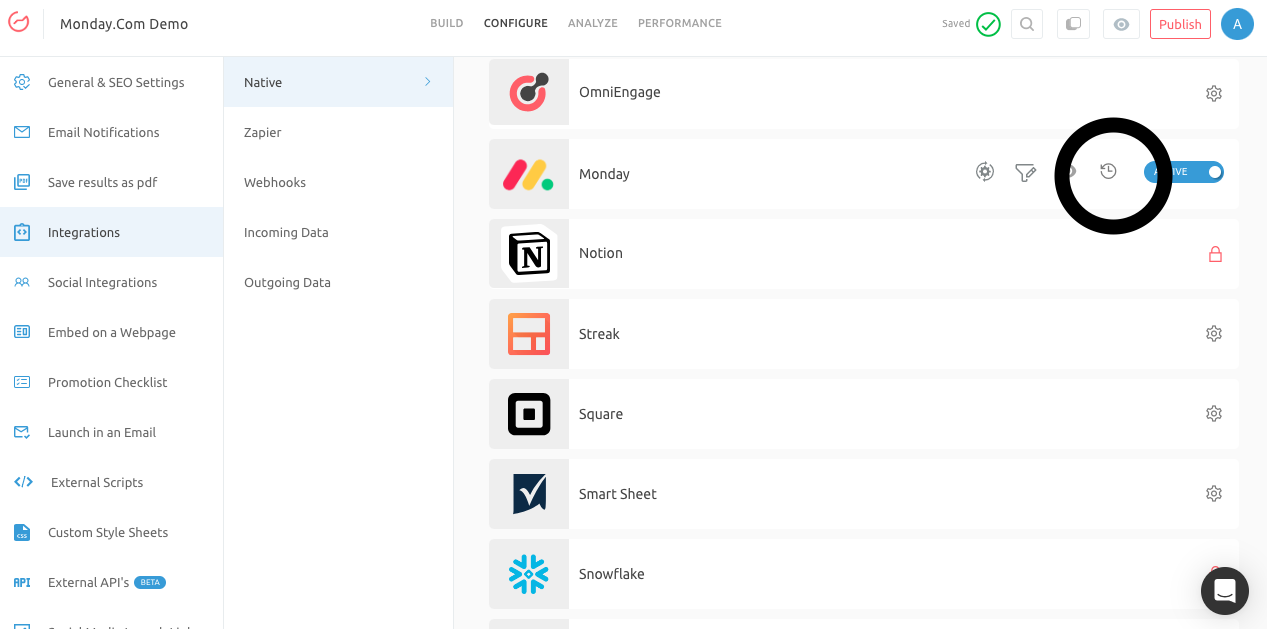
Task: Click the External Scripts code icon
Action: pos(23,482)
